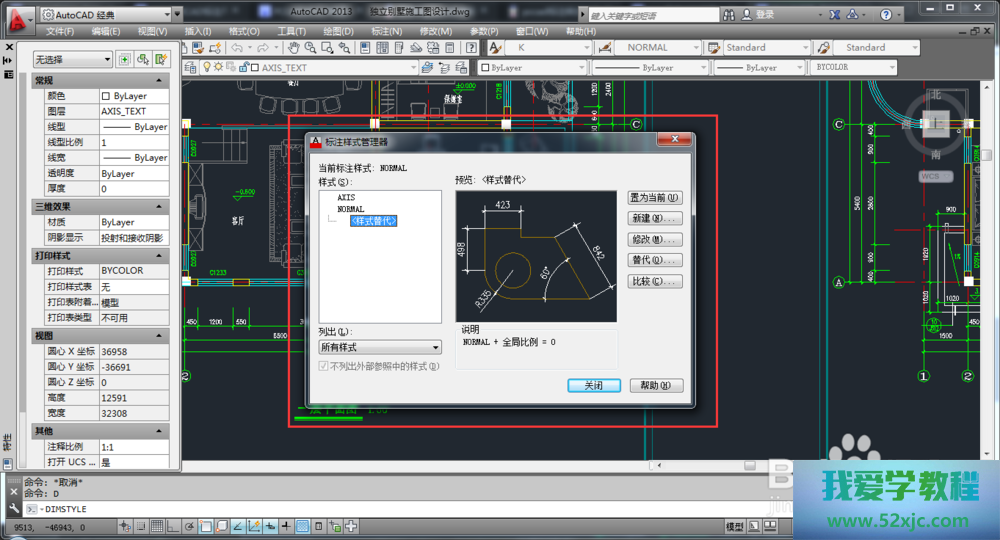This screenshot has height=540, width=1000.
Task: Open the Help question mark icon
Action: pos(885,15)
